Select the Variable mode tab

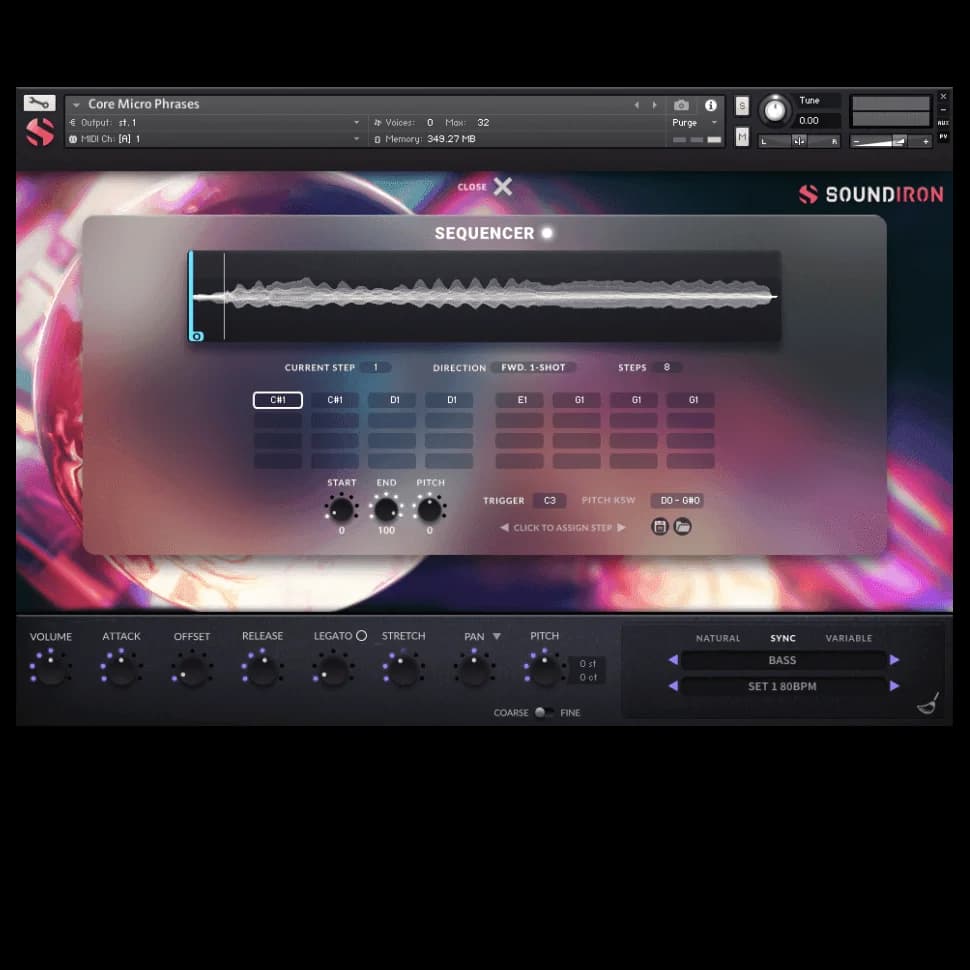tap(848, 638)
